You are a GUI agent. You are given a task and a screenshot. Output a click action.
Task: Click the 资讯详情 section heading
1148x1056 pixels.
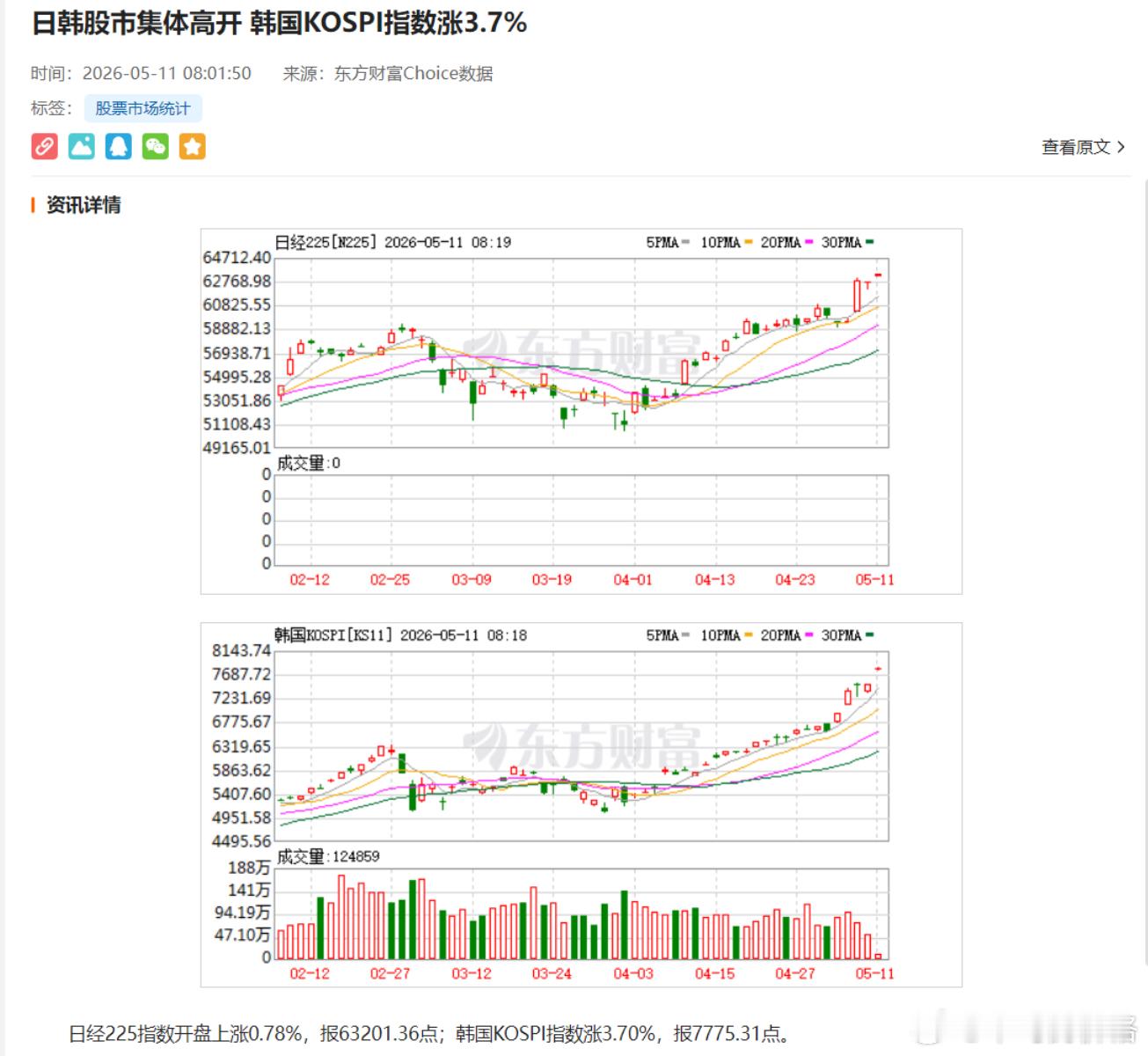[84, 205]
